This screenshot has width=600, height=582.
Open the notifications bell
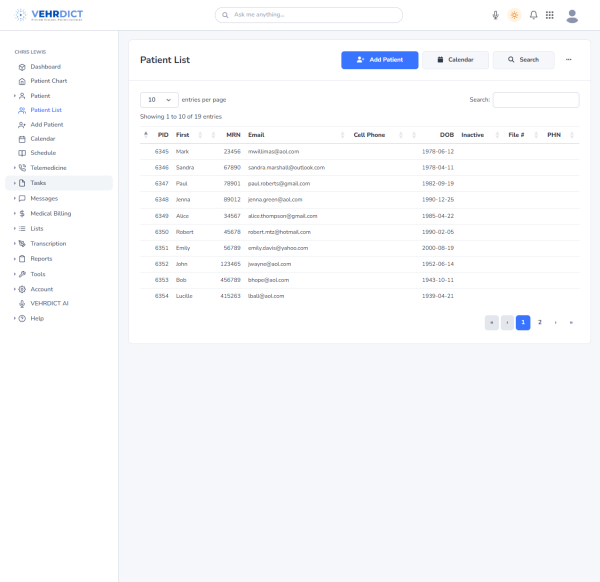click(x=533, y=15)
